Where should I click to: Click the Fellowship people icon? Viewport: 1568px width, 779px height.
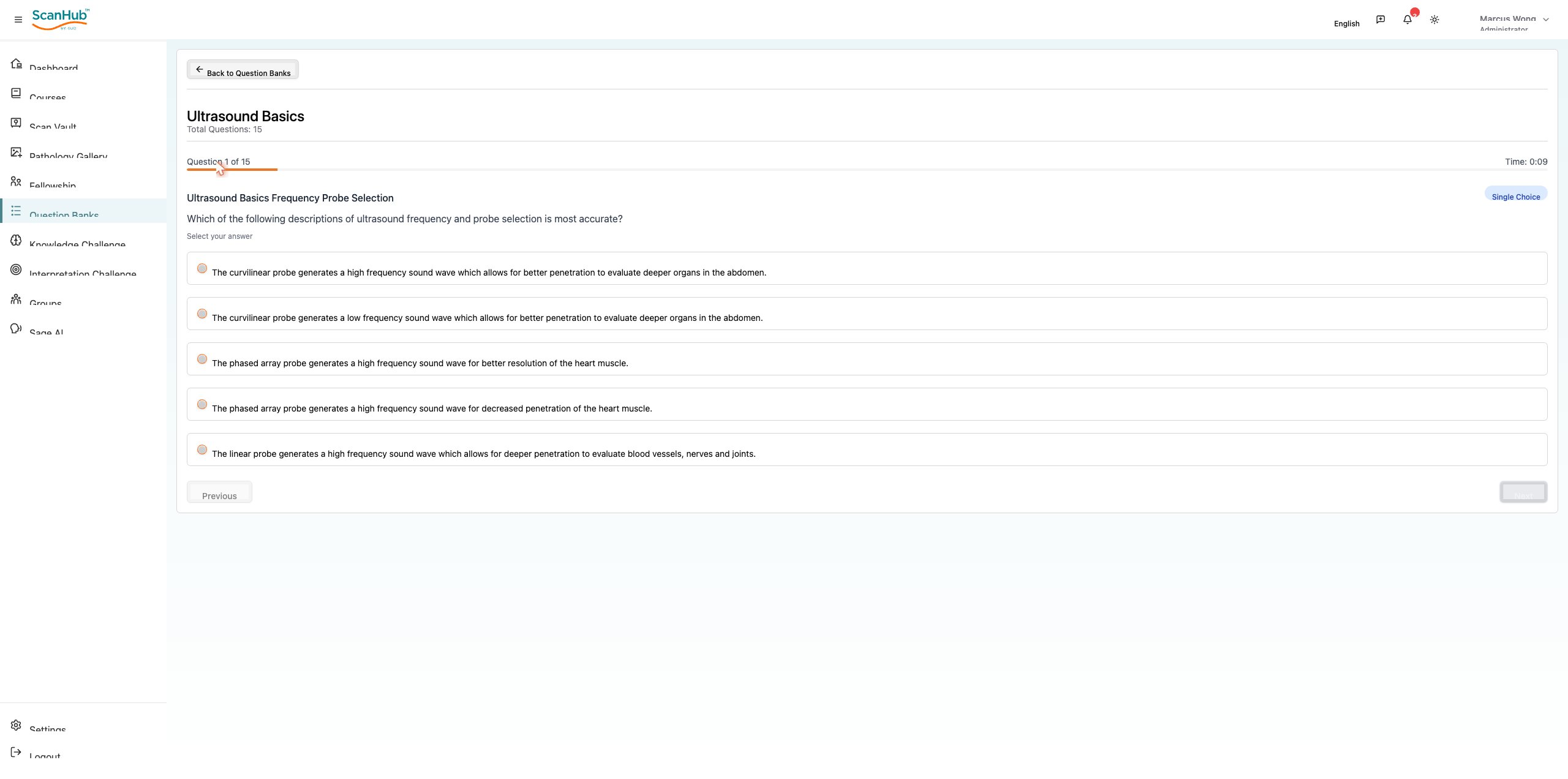click(x=17, y=181)
